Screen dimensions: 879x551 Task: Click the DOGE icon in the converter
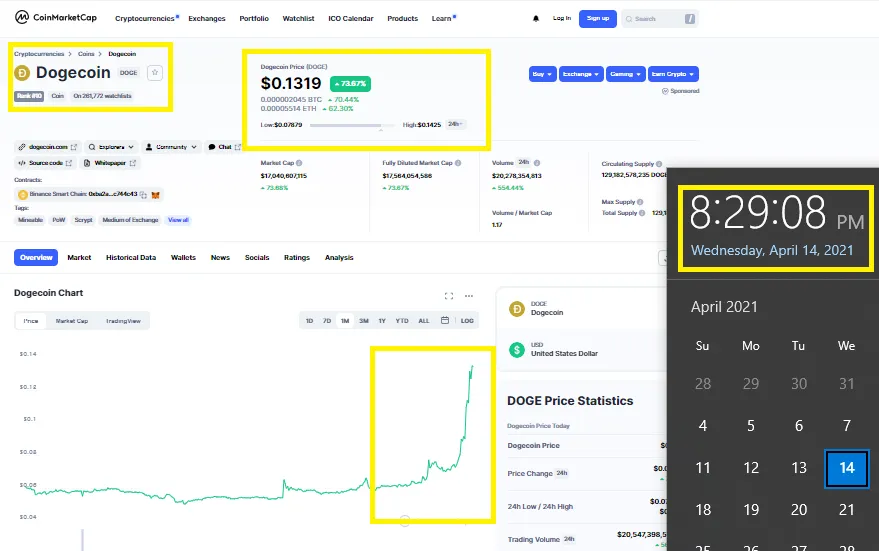(x=516, y=308)
